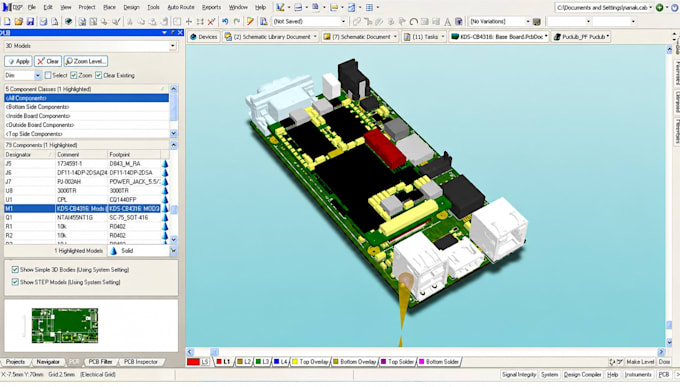Click the Zoom Level button
This screenshot has width=680, height=387.
coord(86,61)
